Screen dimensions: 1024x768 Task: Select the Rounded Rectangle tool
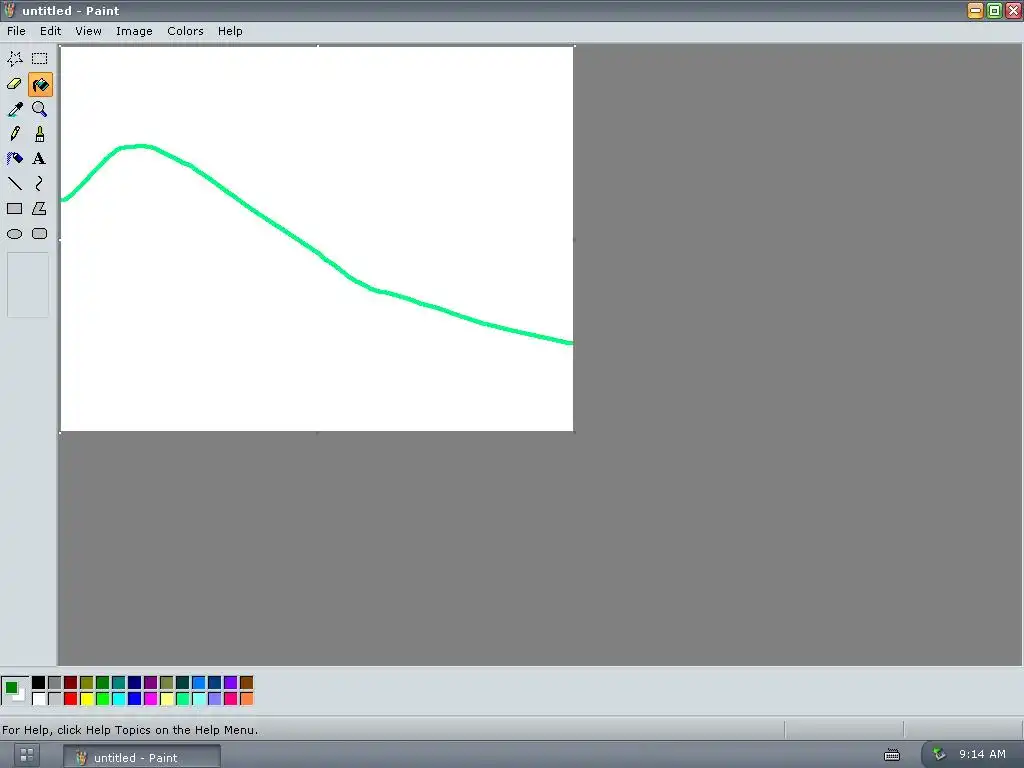[40, 234]
